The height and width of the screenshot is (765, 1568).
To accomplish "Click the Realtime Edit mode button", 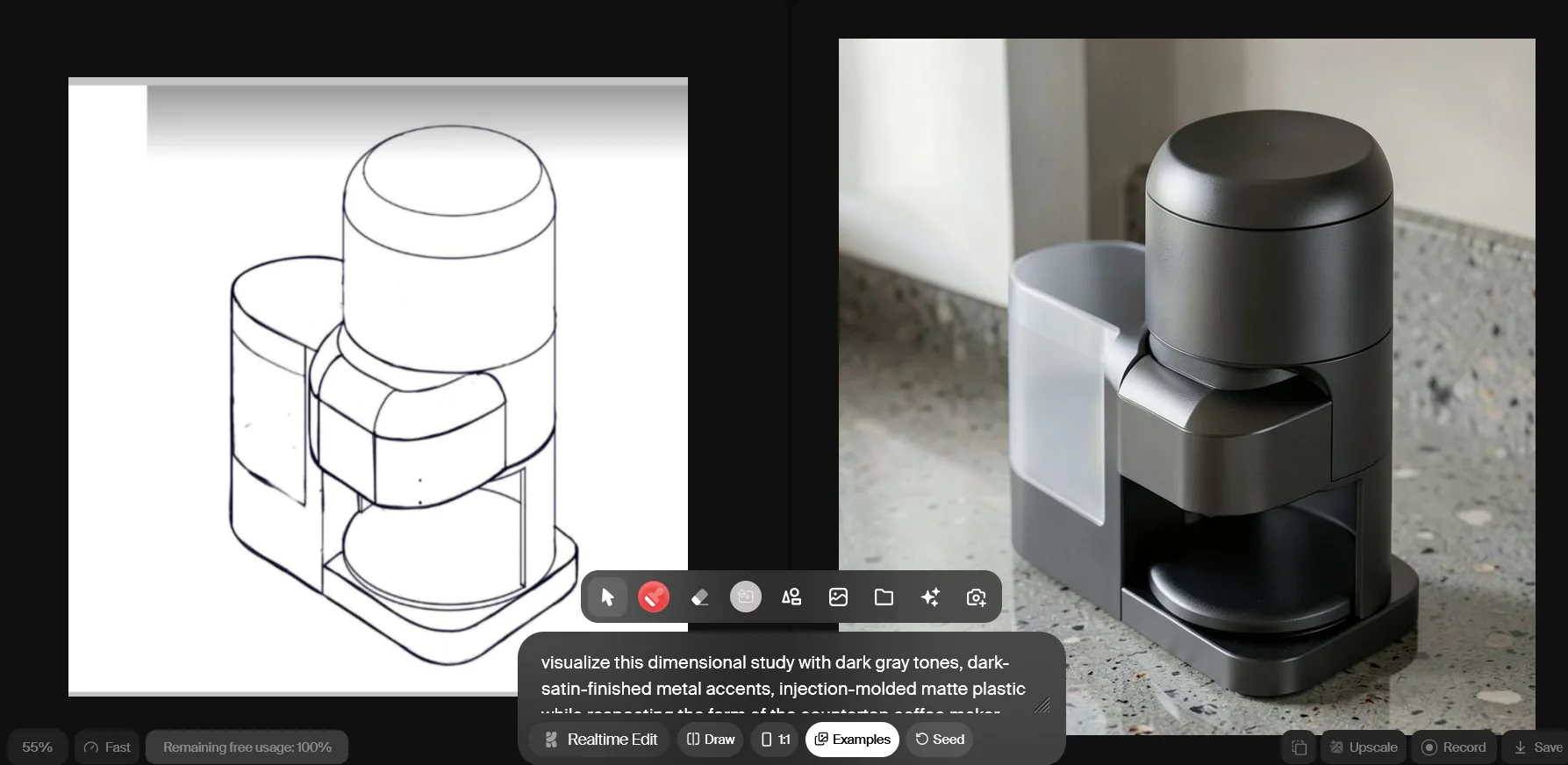I will pyautogui.click(x=600, y=740).
